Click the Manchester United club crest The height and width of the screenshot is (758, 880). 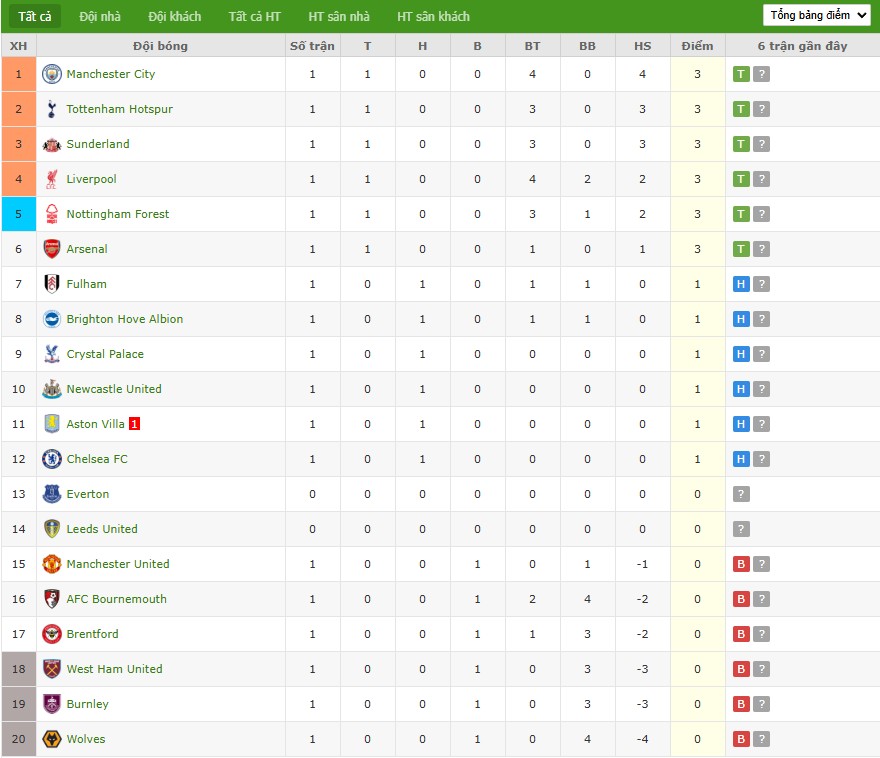pyautogui.click(x=51, y=564)
